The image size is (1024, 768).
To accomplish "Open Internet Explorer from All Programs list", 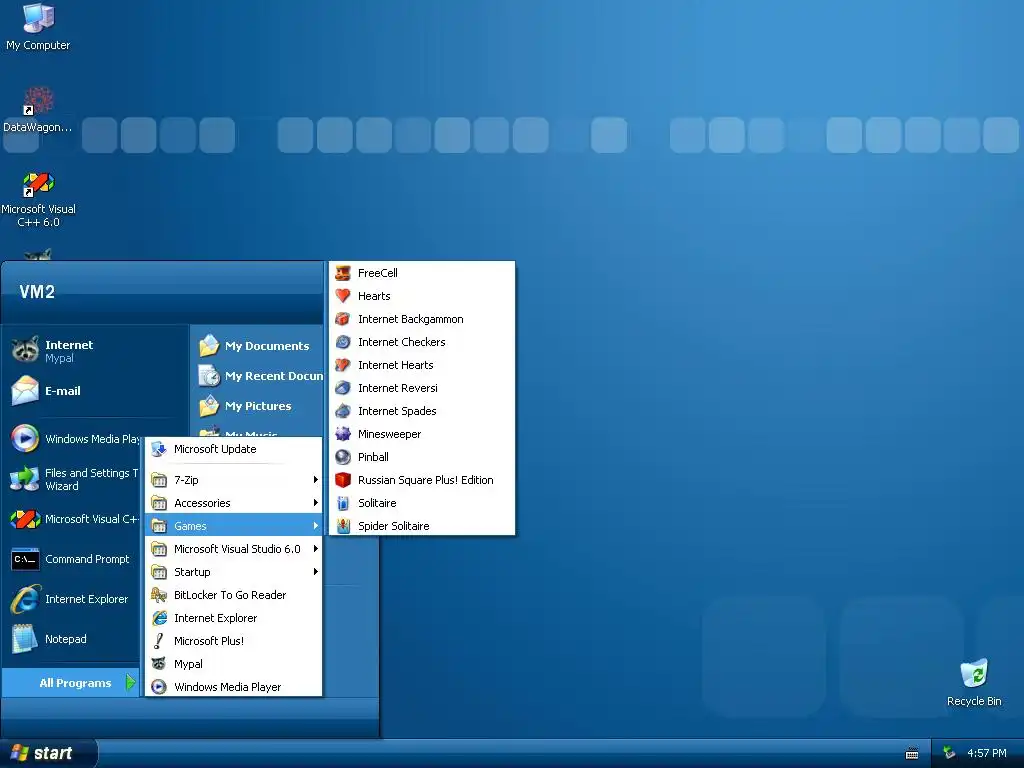I will point(234,618).
